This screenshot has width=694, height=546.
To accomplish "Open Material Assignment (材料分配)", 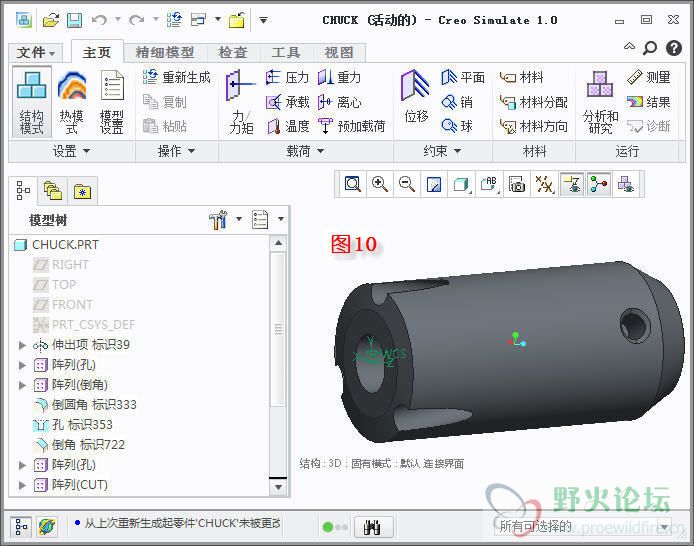I will 533,102.
